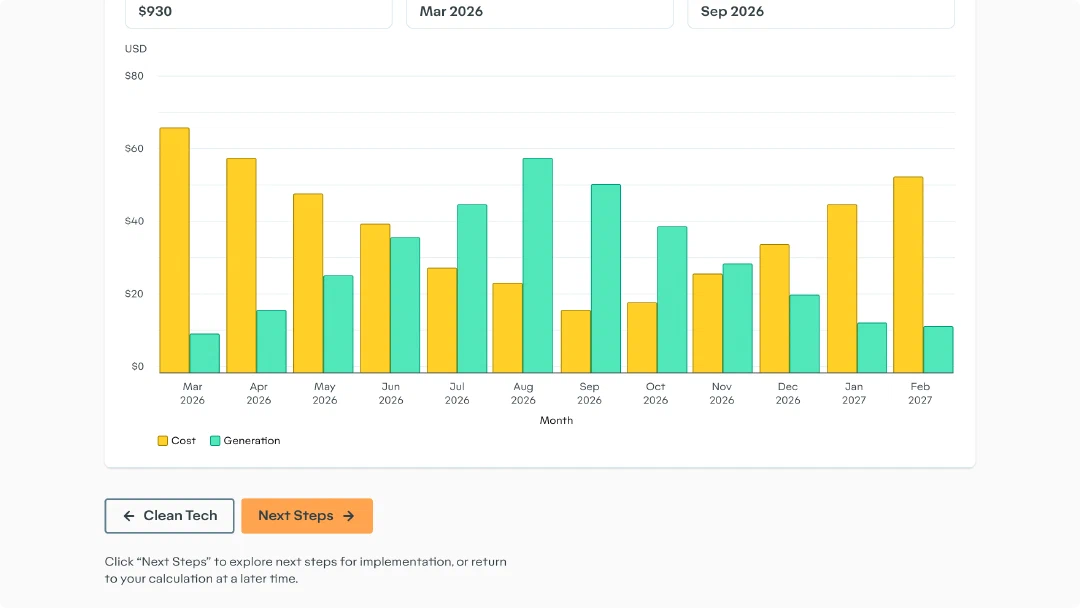Click the Jan 2027 axis label
The width and height of the screenshot is (1080, 608).
[853, 393]
